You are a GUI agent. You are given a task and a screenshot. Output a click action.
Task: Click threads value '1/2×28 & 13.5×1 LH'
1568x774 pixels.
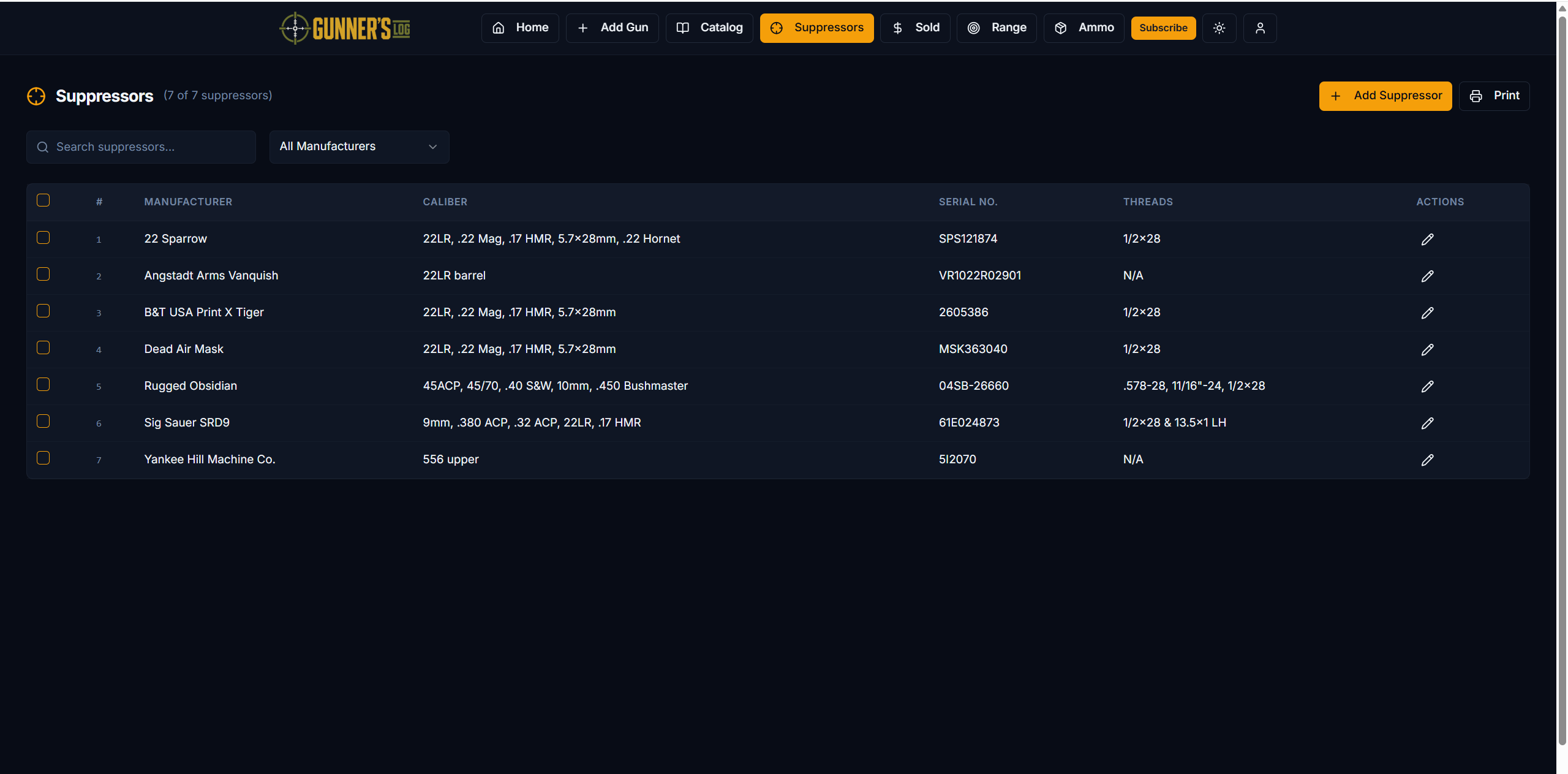click(x=1174, y=422)
